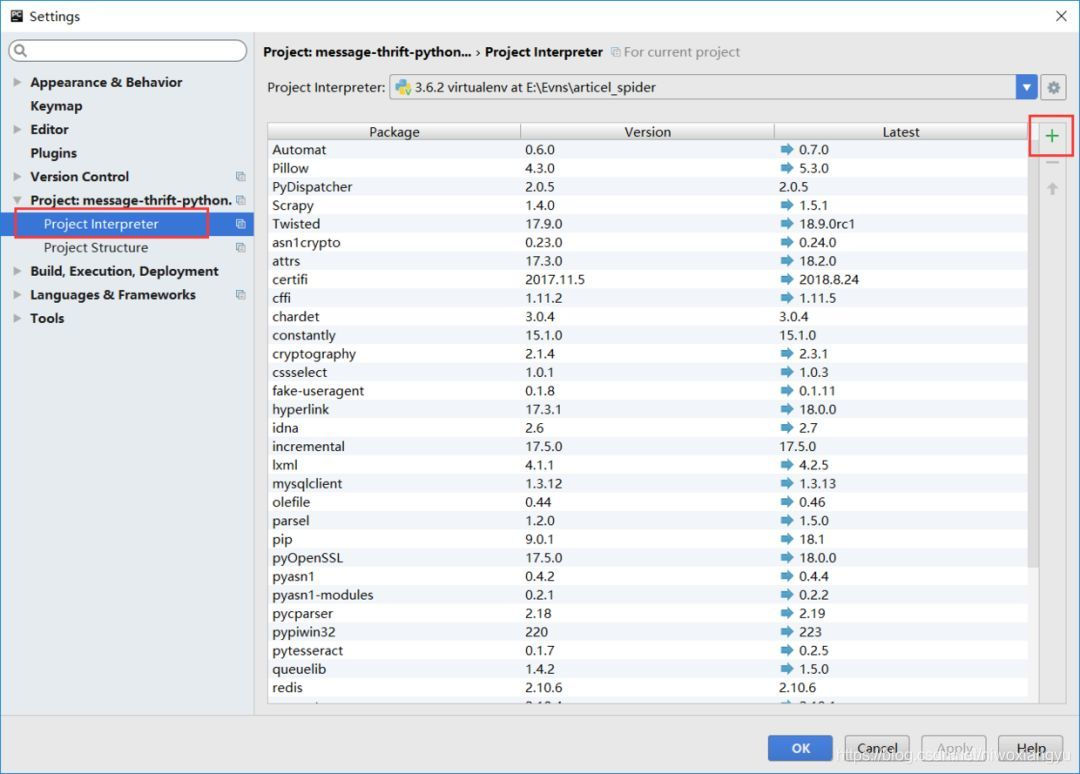This screenshot has height=774, width=1080.
Task: Click the green plus install package icon
Action: pos(1051,136)
